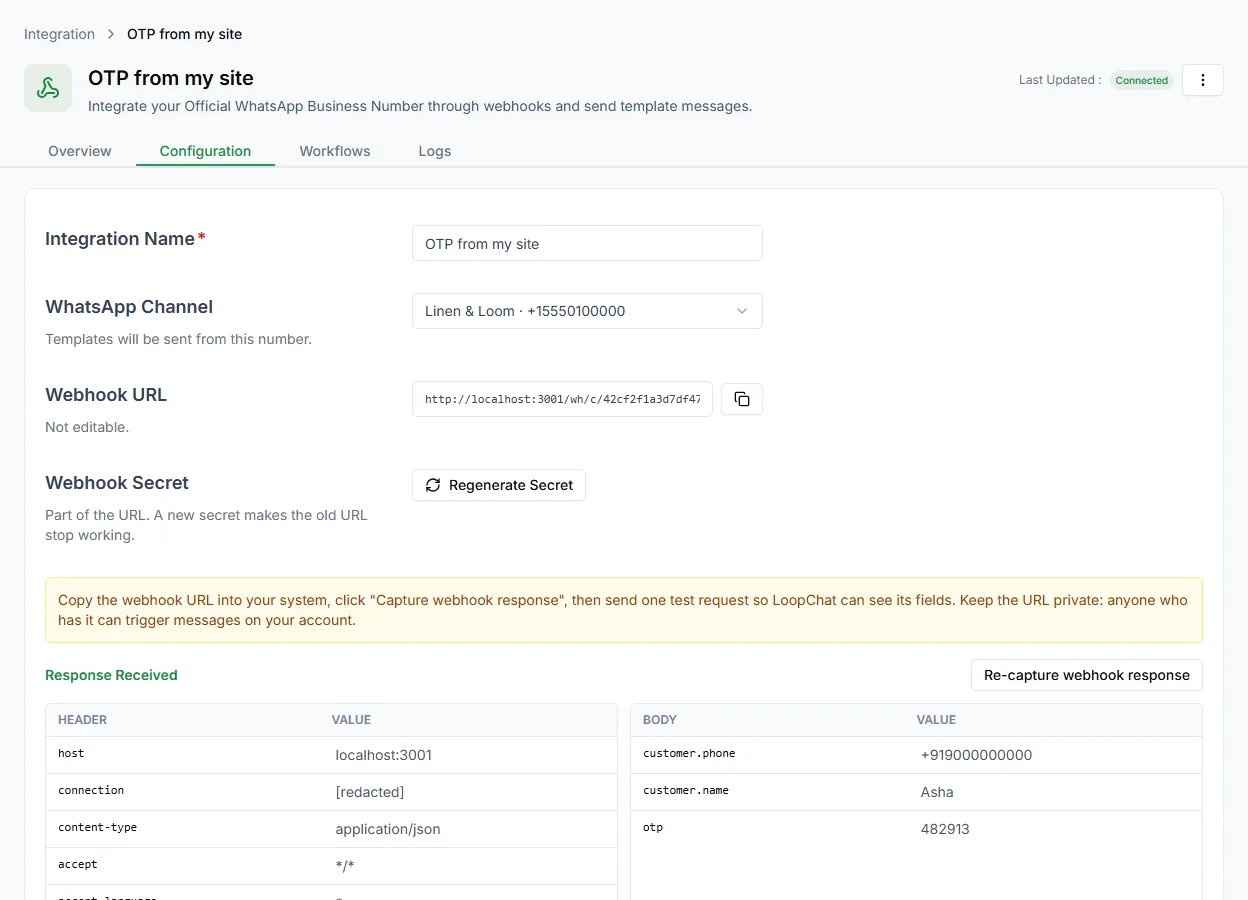1248x900 pixels.
Task: Click the localhost:3001 header value
Action: 384,755
